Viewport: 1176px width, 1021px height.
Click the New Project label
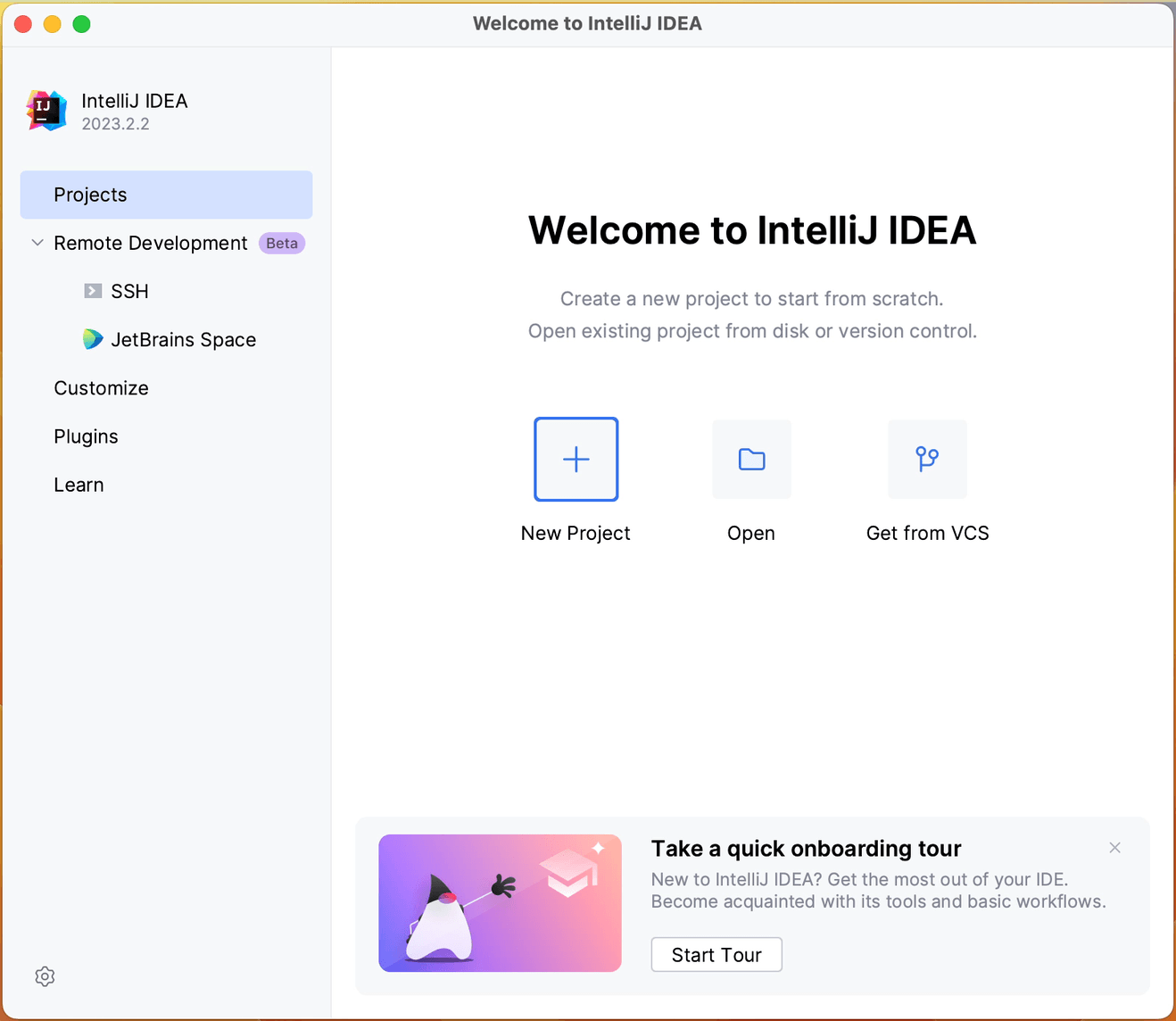tap(576, 533)
